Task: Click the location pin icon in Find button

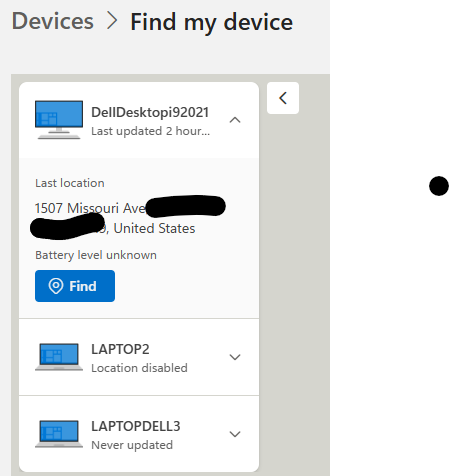Action: [x=56, y=286]
